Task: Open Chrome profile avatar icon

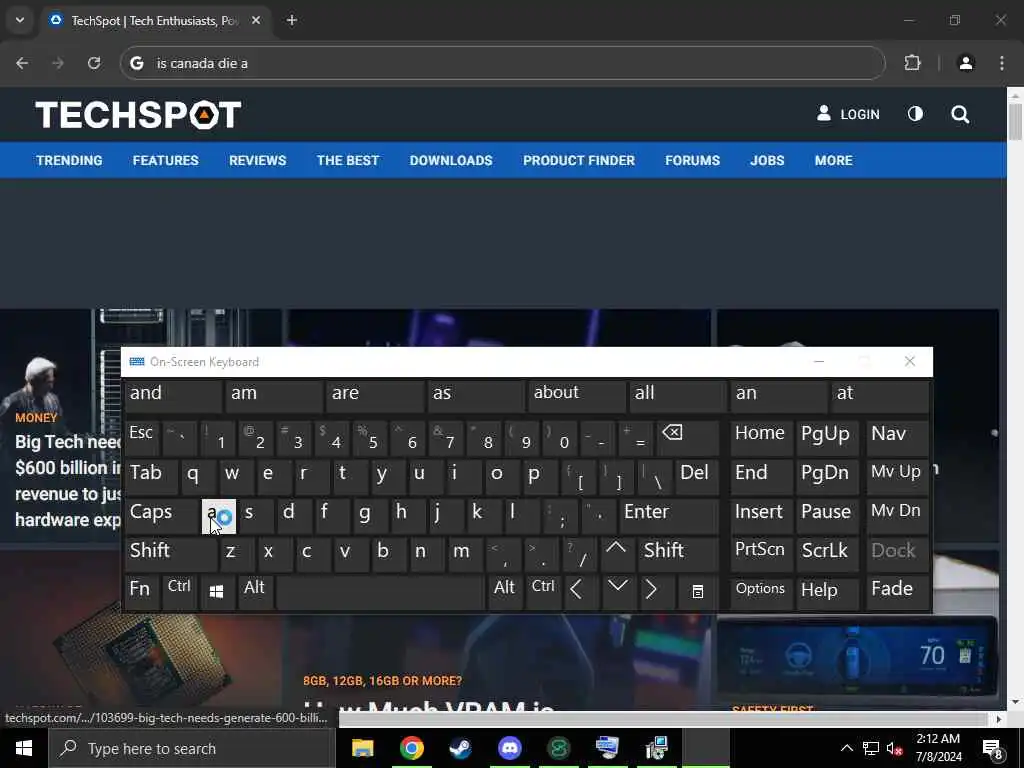Action: pos(966,63)
